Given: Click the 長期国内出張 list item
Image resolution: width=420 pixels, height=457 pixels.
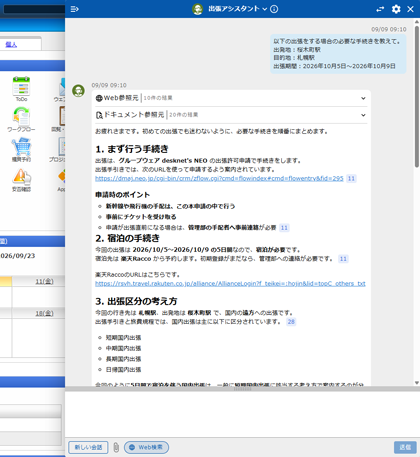Looking at the screenshot, I should click(123, 359).
